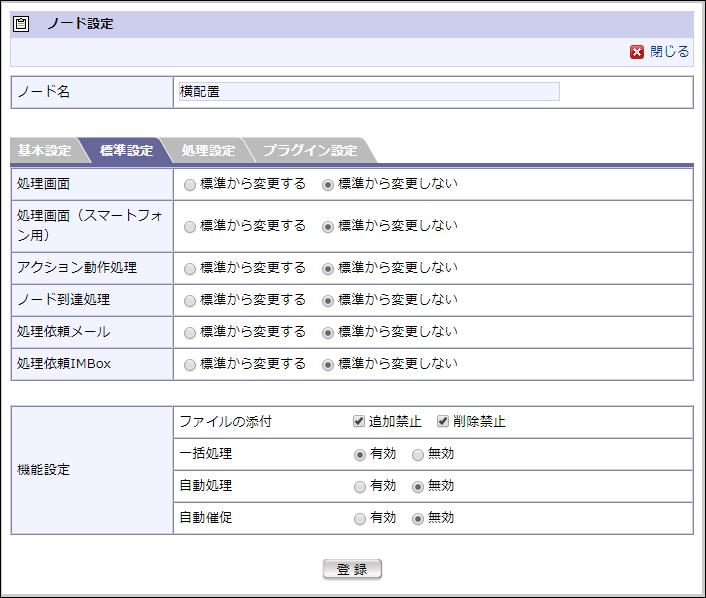Open the 処理設定 tab
Image resolution: width=706 pixels, height=598 pixels.
208,150
